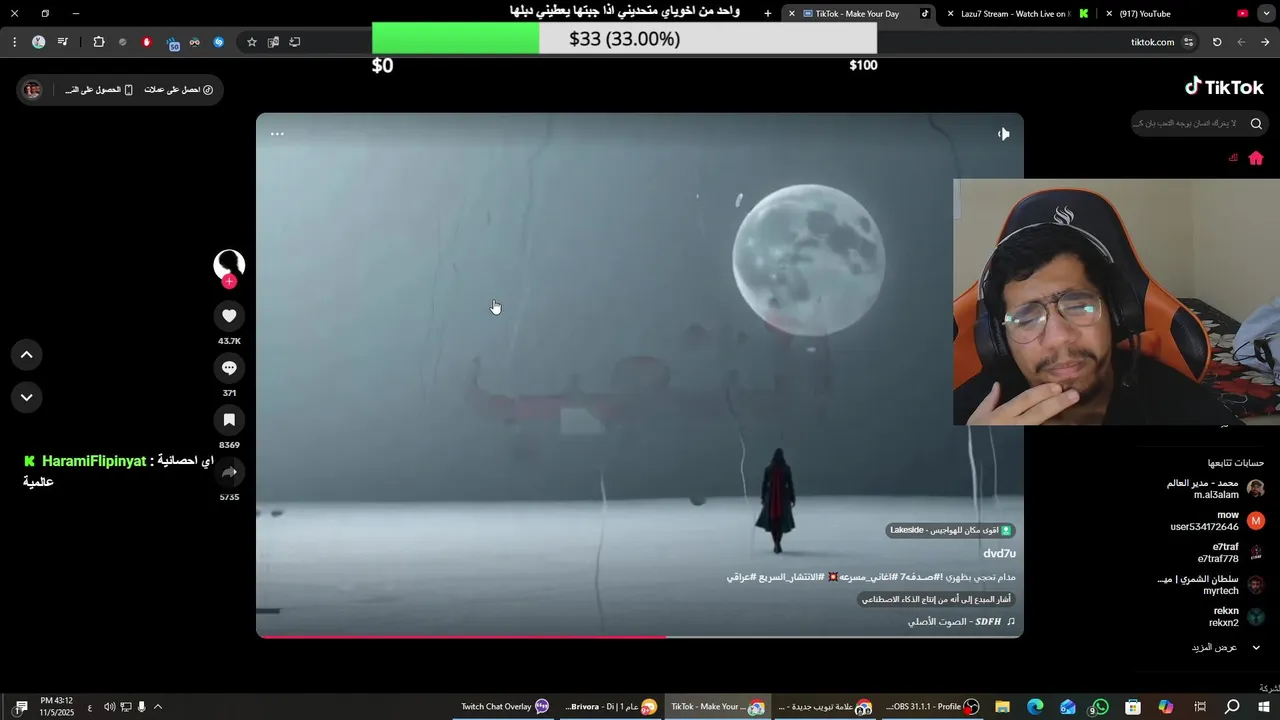Bookmark the video with 8369 saves

[x=229, y=420]
